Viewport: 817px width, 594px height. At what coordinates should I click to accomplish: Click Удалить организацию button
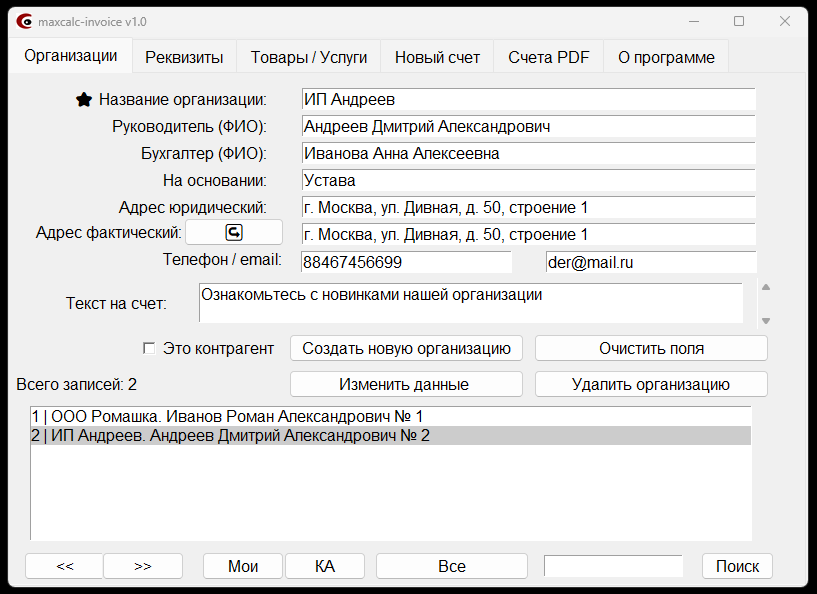651,384
